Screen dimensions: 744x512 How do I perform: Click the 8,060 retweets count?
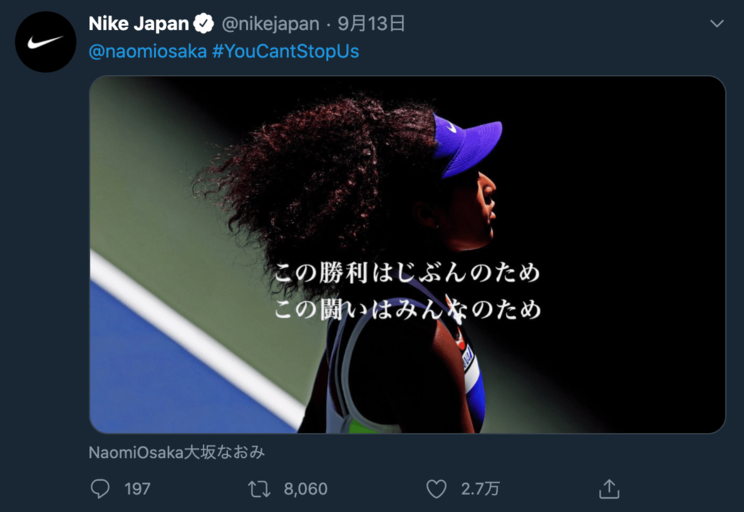306,489
